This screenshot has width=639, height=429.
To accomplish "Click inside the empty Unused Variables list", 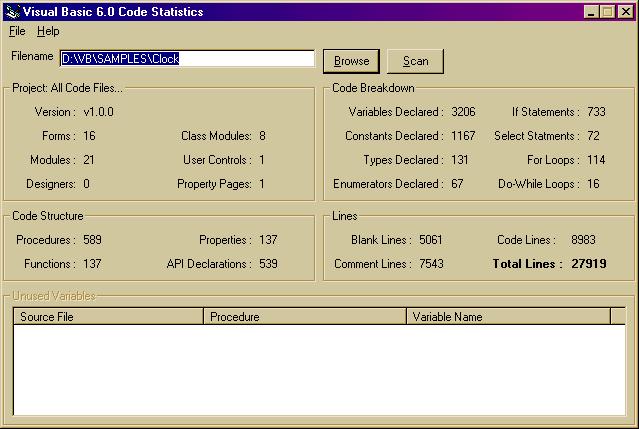I will click(318, 368).
